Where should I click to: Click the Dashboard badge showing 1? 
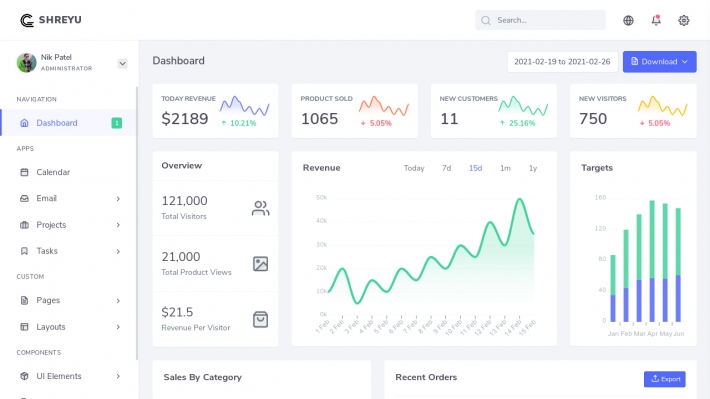tap(116, 123)
